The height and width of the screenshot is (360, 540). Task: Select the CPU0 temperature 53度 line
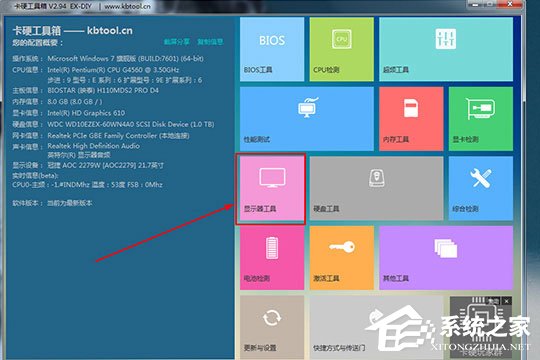coord(87,185)
